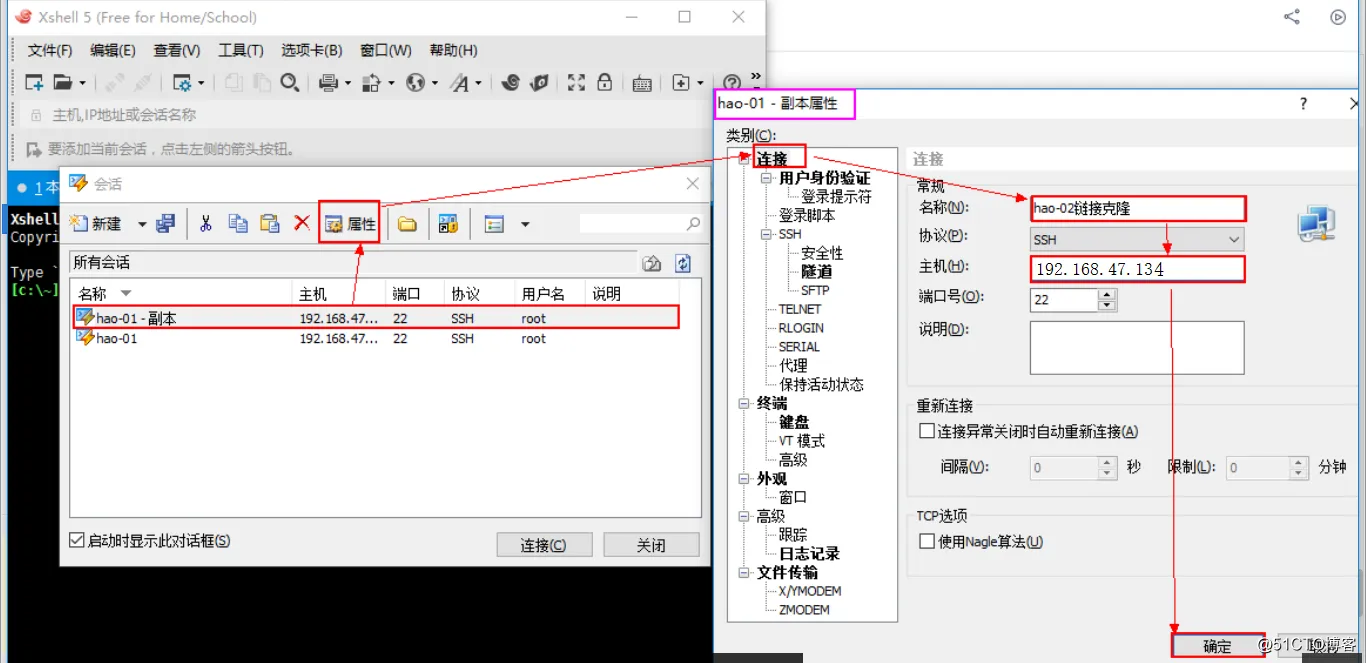Sort sessions by 名称 column header

(x=183, y=293)
